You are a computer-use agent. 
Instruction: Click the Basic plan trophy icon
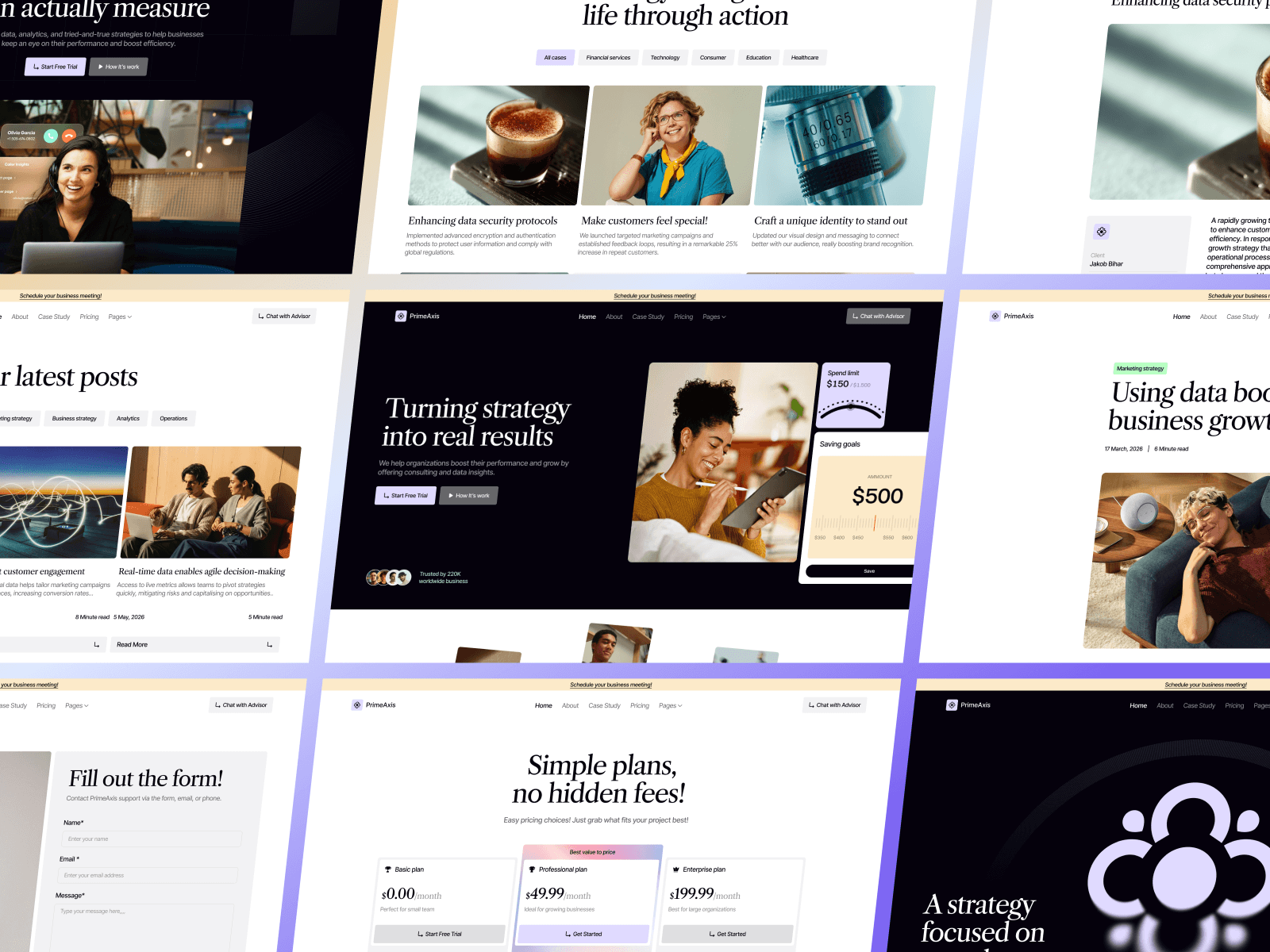click(388, 869)
